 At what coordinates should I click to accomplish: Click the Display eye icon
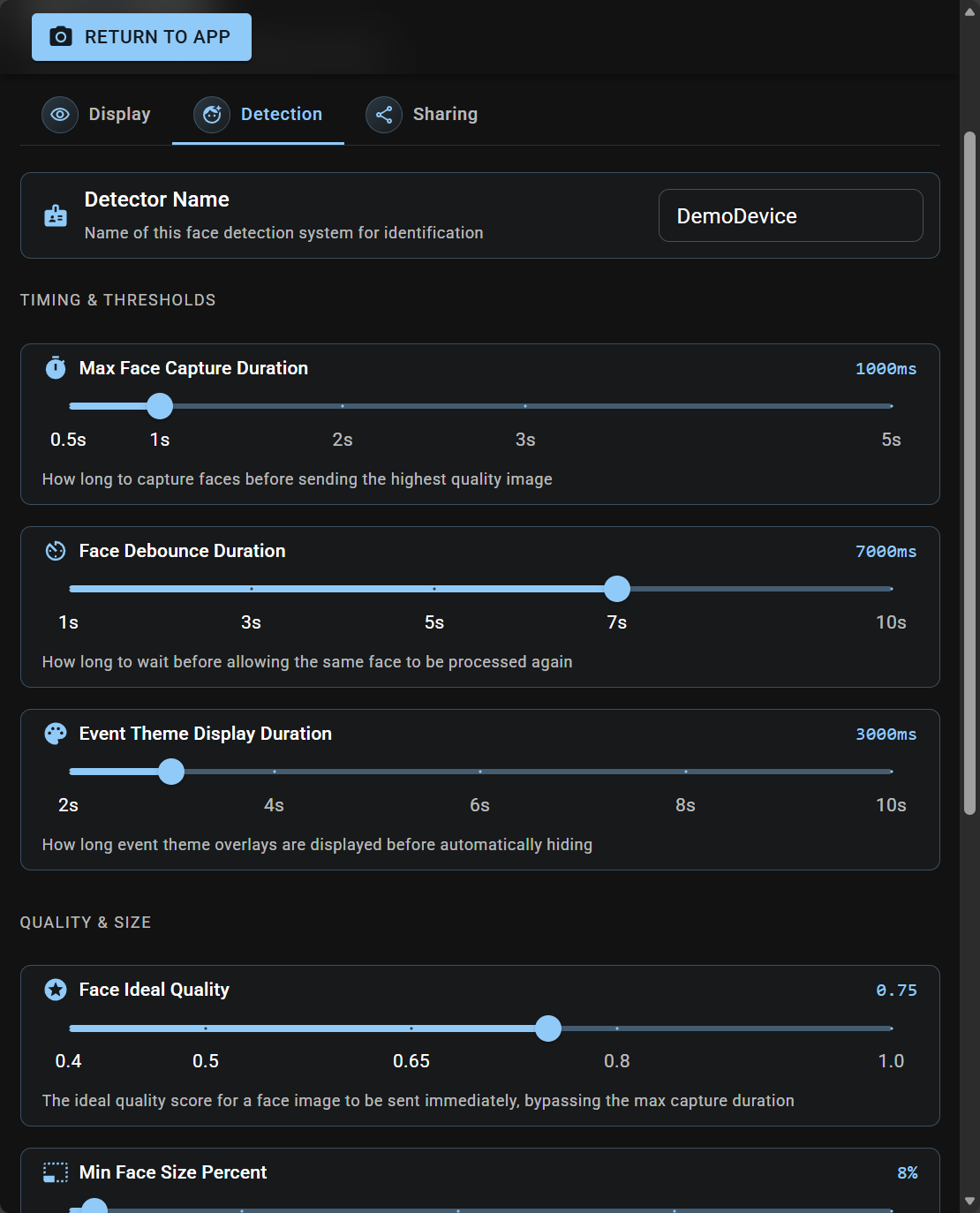pyautogui.click(x=59, y=114)
